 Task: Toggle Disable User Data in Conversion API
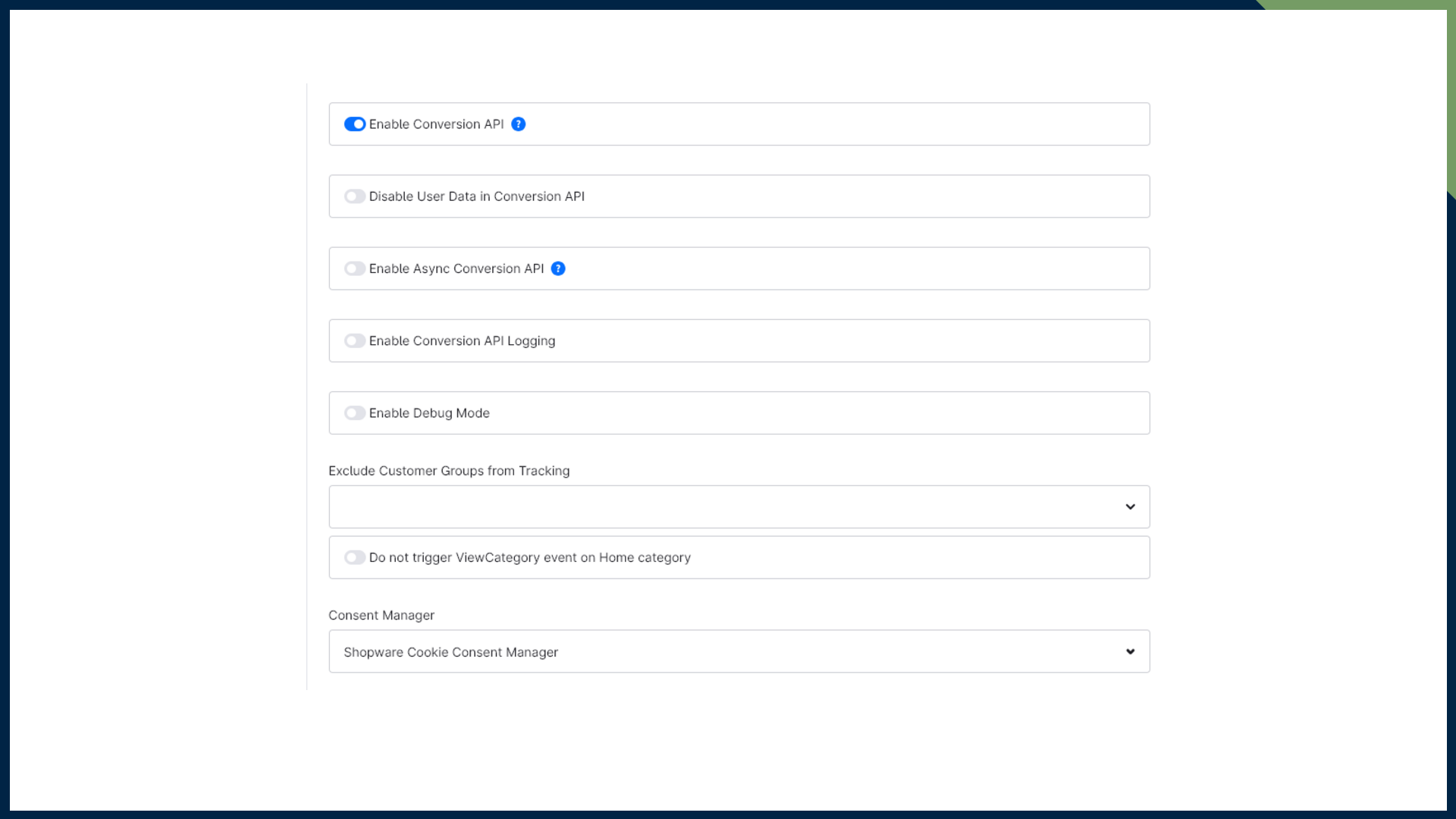pyautogui.click(x=354, y=196)
